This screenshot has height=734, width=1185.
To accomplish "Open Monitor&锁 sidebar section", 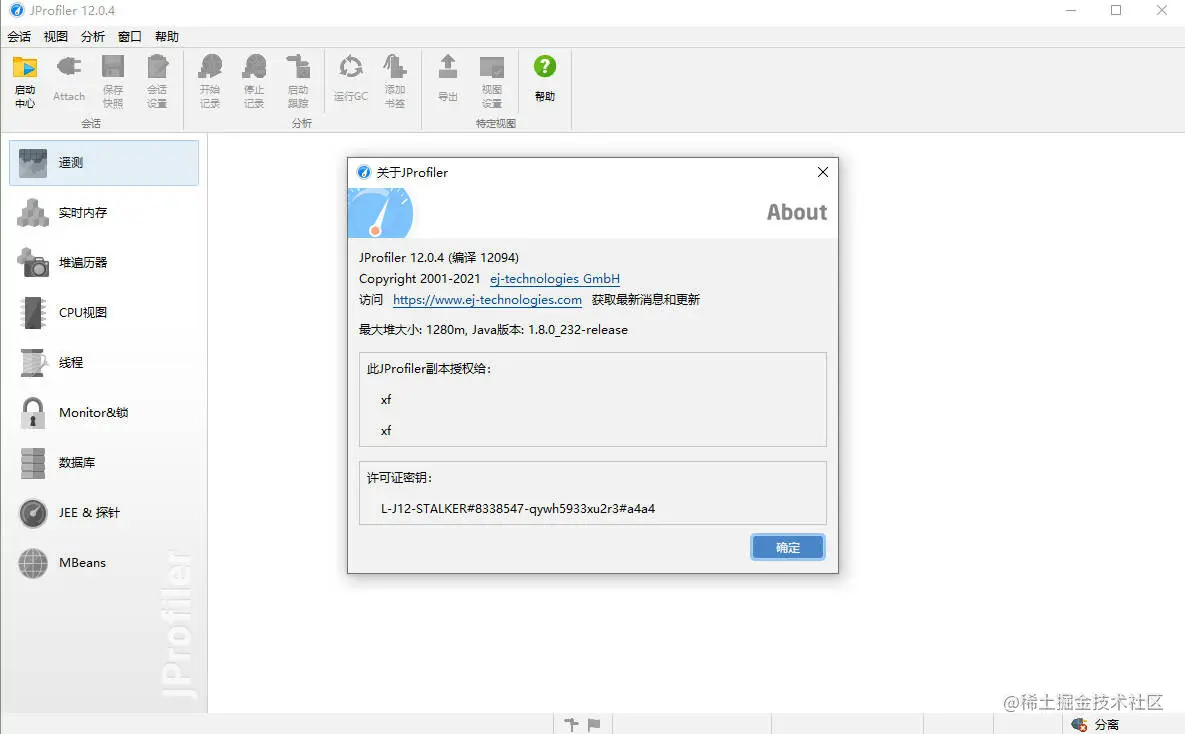I will click(x=104, y=412).
